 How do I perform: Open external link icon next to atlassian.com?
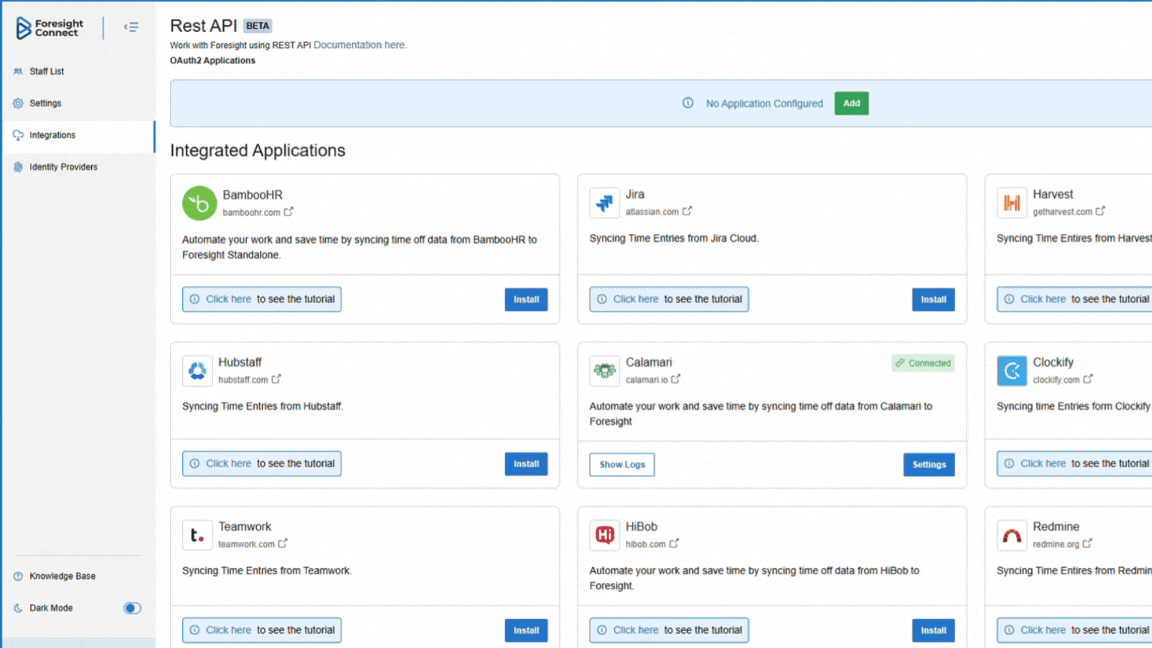point(687,211)
